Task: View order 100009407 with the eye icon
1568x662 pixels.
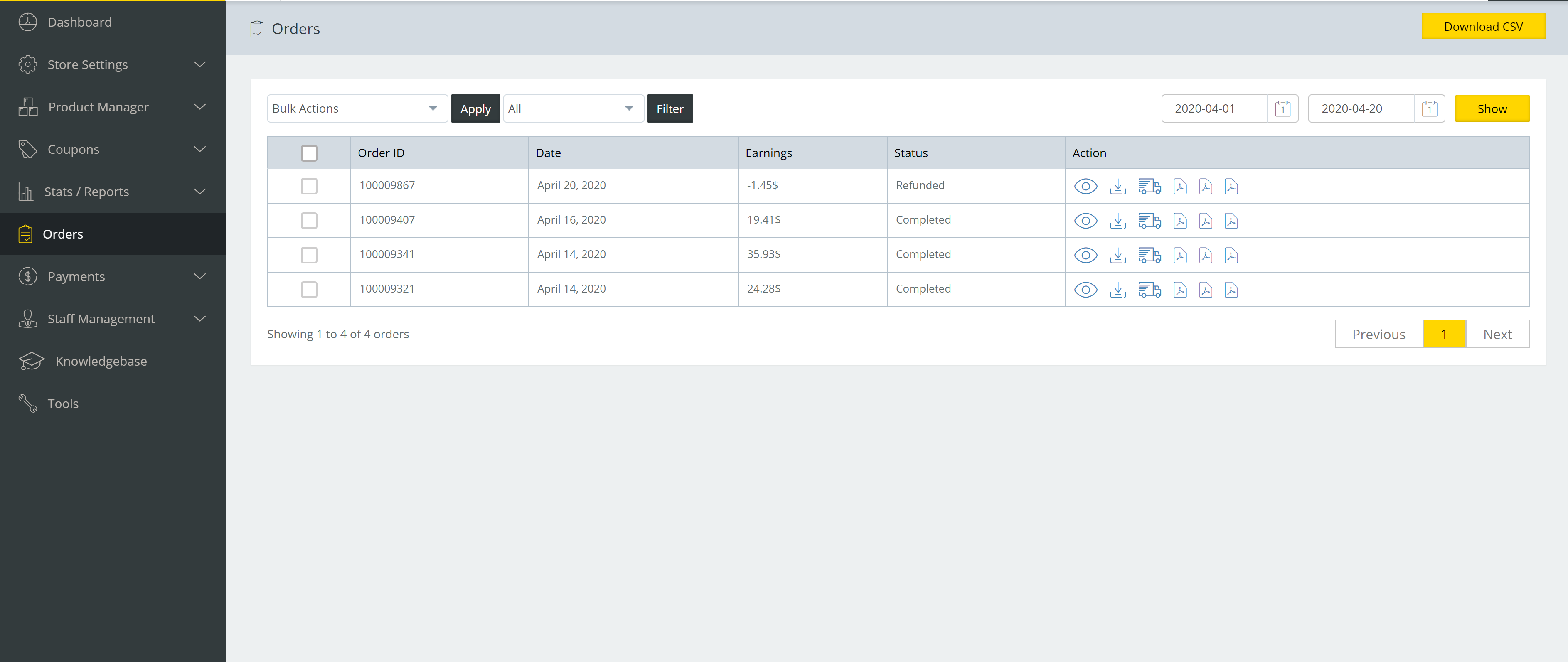Action: 1086,221
